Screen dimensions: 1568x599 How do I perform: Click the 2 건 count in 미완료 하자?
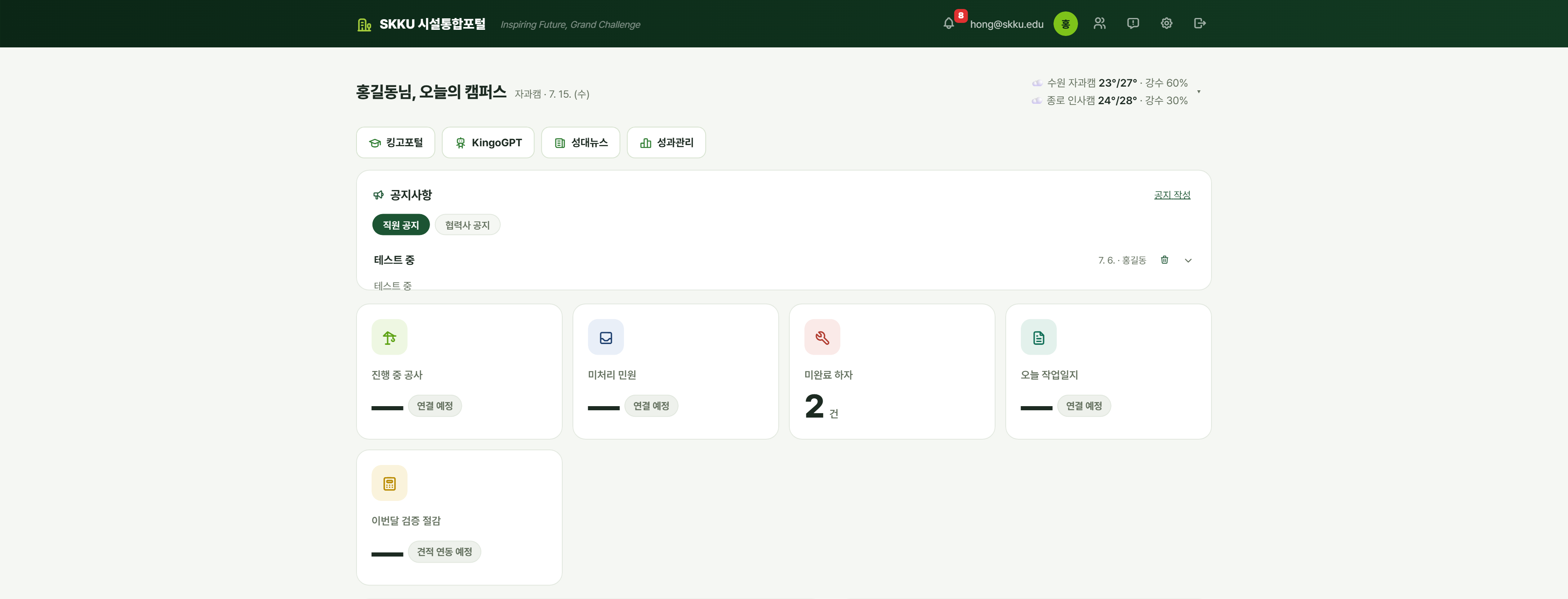coord(821,407)
